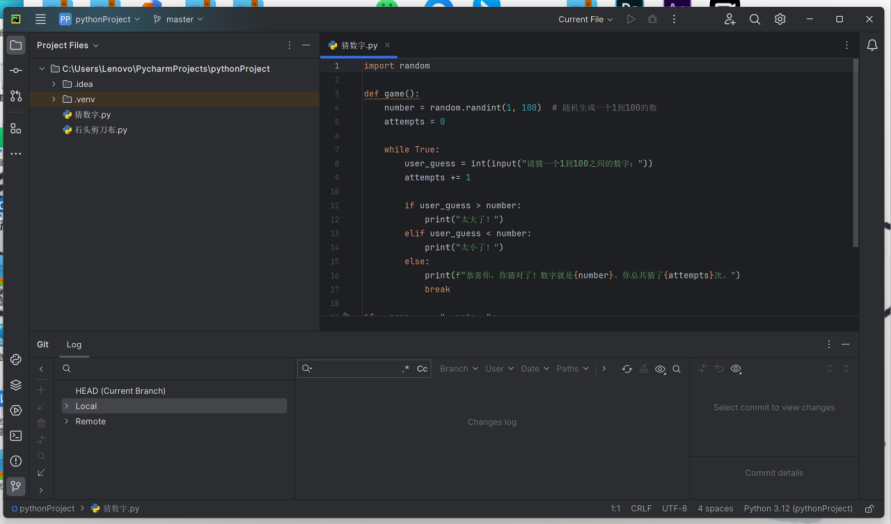The image size is (891, 524).
Task: Toggle match case Cc in log search
Action: click(422, 369)
